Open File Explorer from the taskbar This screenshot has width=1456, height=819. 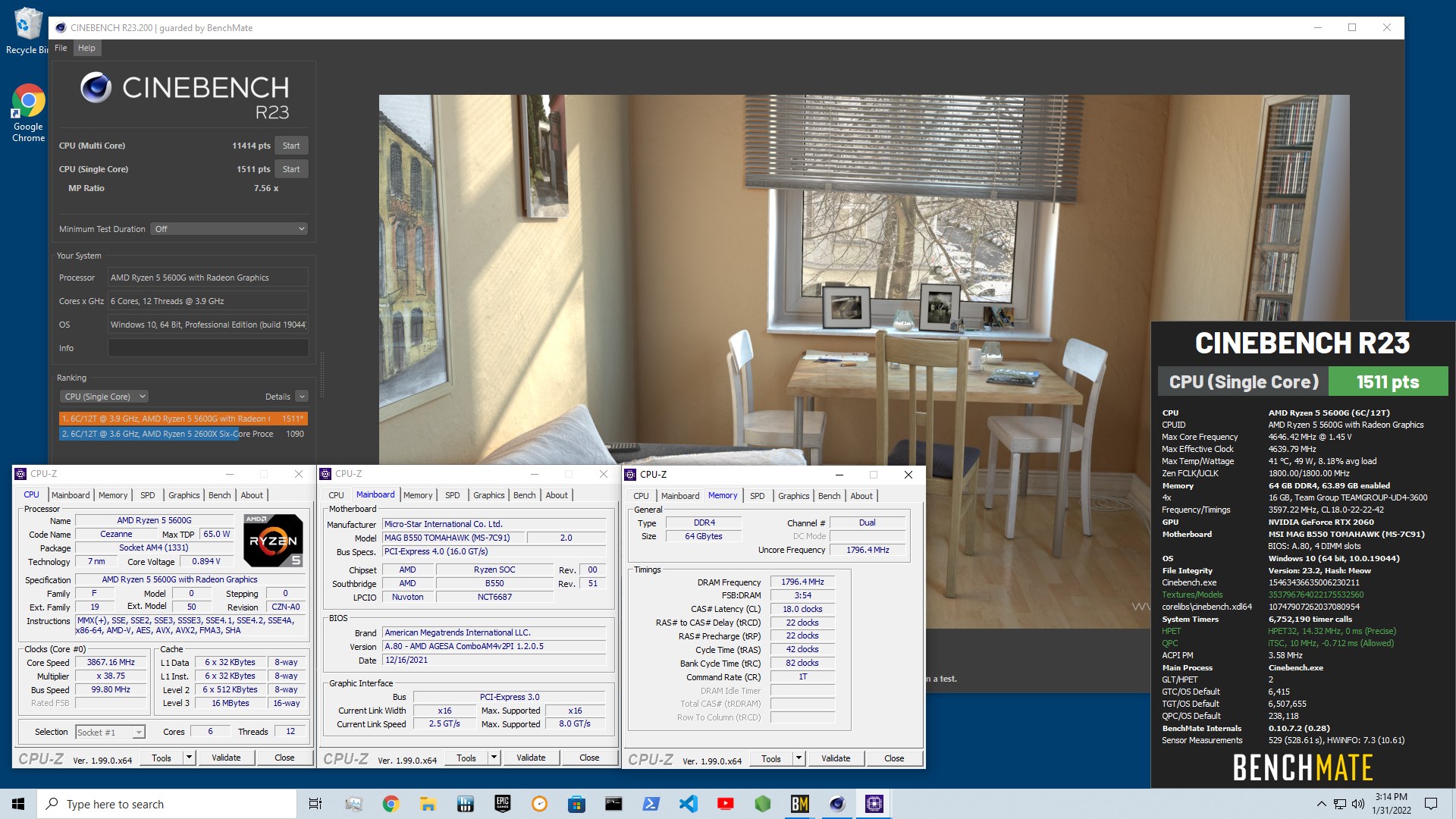[x=428, y=804]
